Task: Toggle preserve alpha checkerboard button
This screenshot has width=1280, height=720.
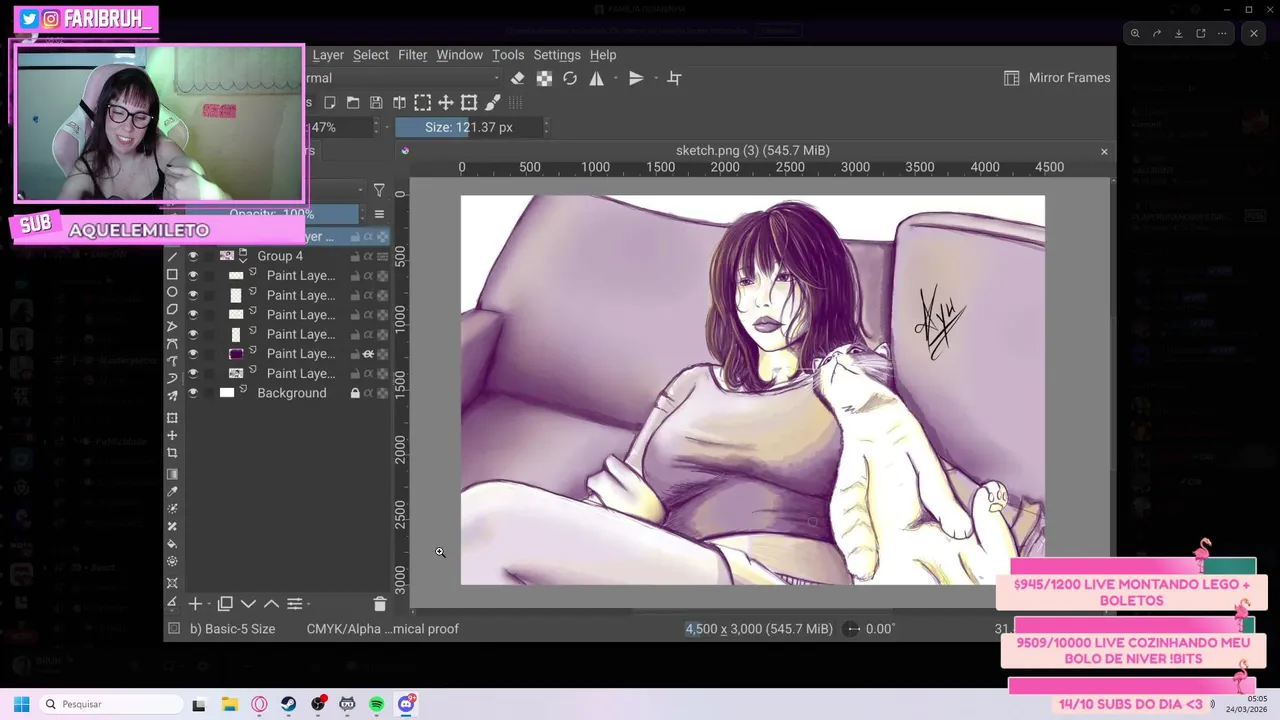Action: pos(544,78)
